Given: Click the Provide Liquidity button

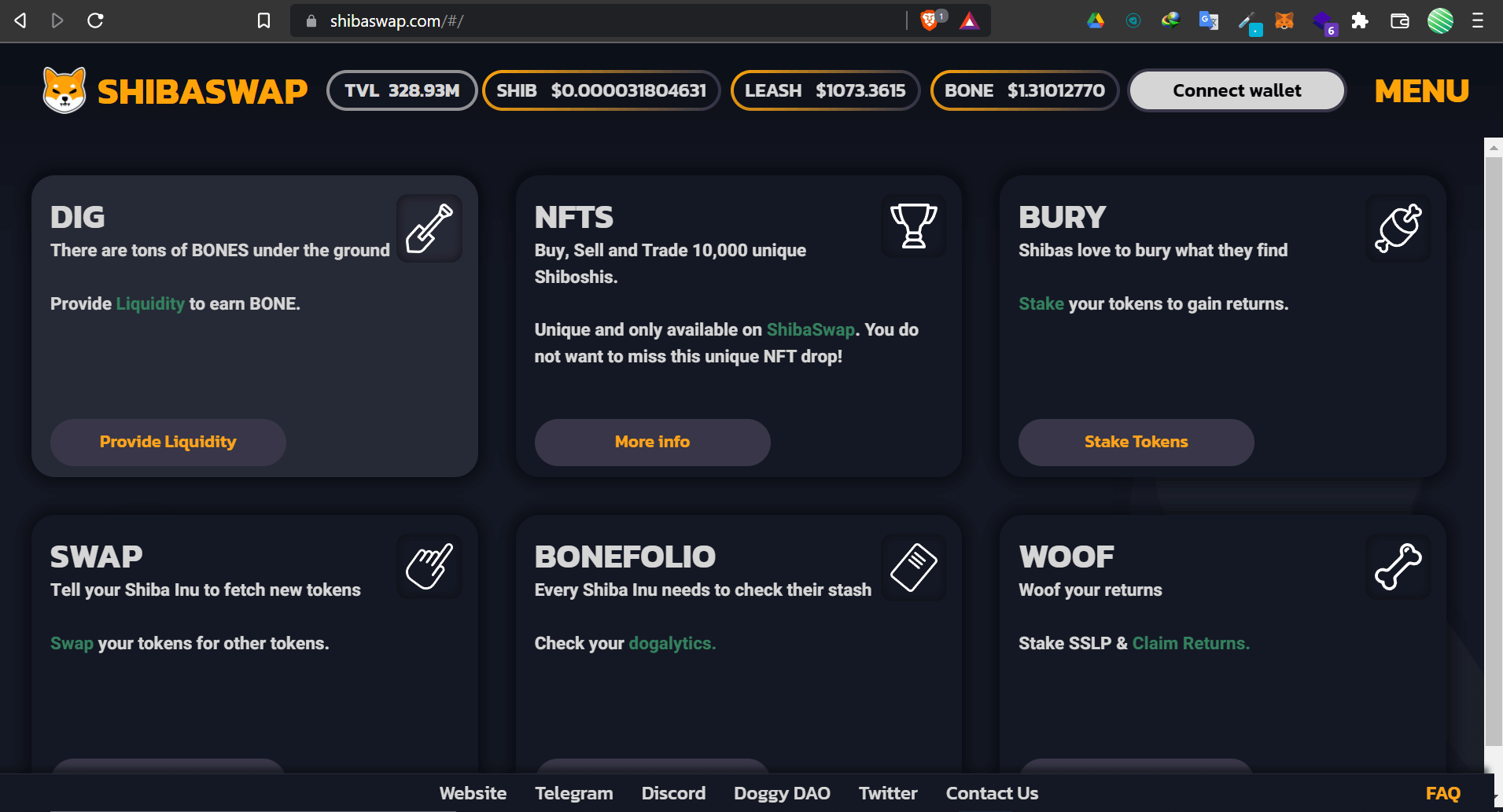Looking at the screenshot, I should click(x=168, y=442).
